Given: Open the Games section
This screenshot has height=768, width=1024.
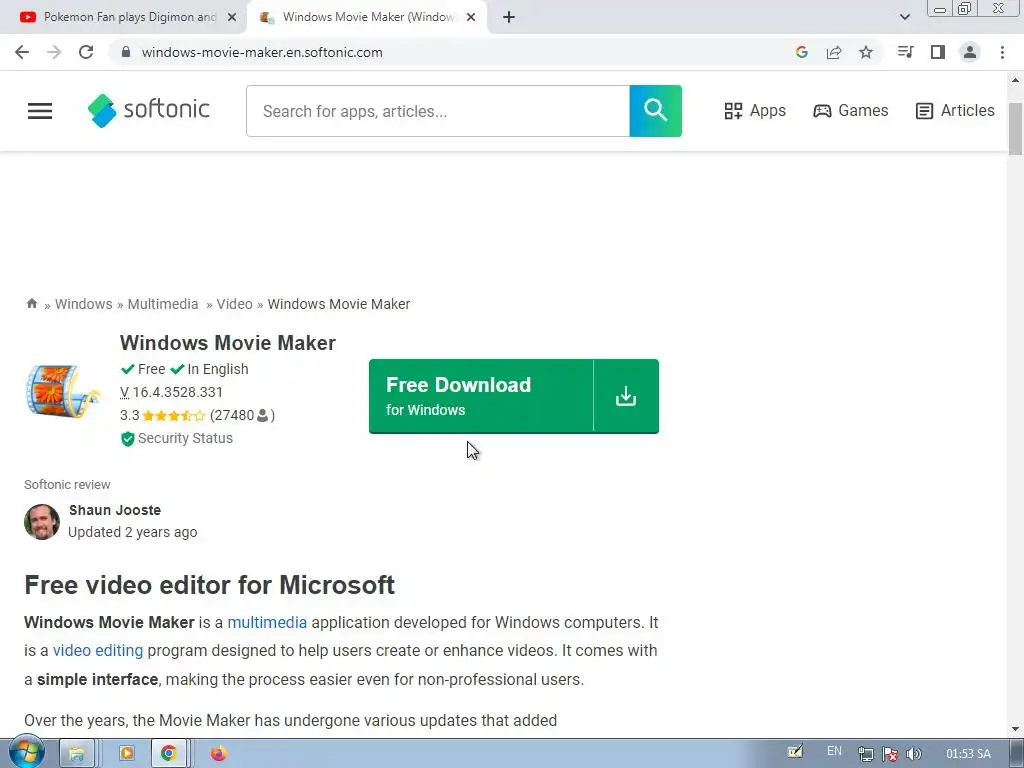Looking at the screenshot, I should point(850,110).
